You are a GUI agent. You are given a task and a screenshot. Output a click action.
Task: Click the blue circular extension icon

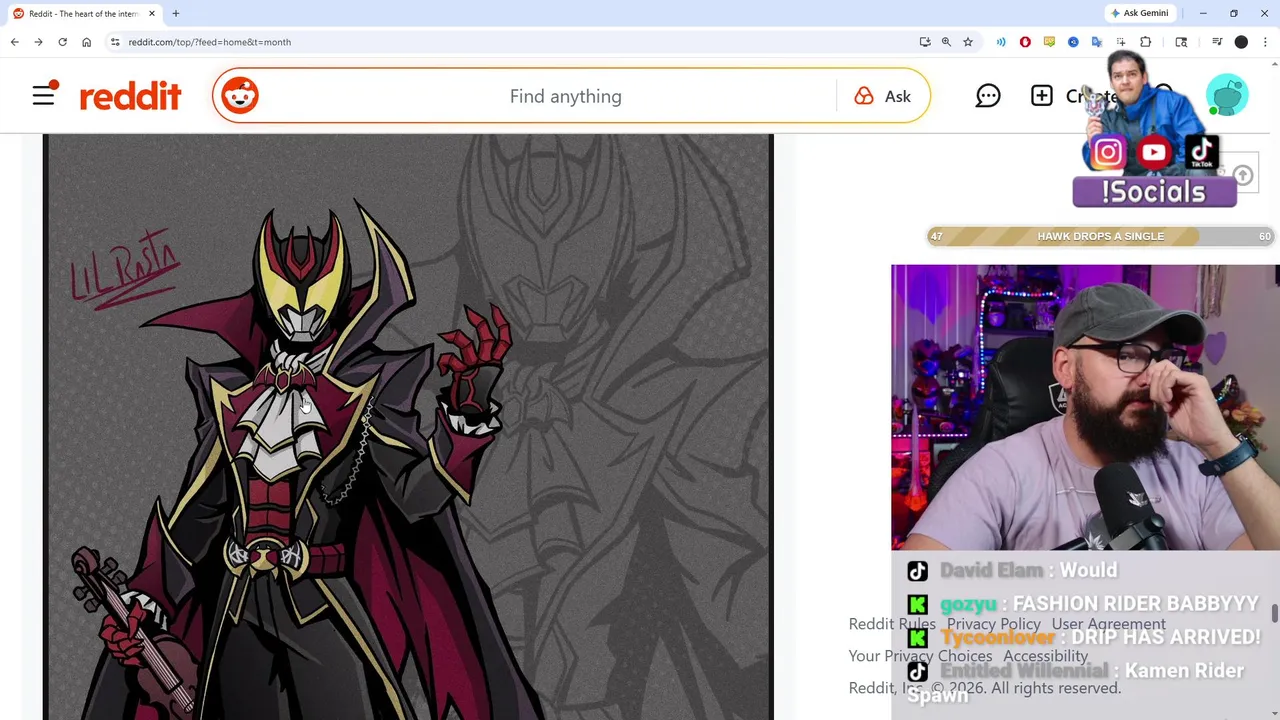tap(1073, 42)
